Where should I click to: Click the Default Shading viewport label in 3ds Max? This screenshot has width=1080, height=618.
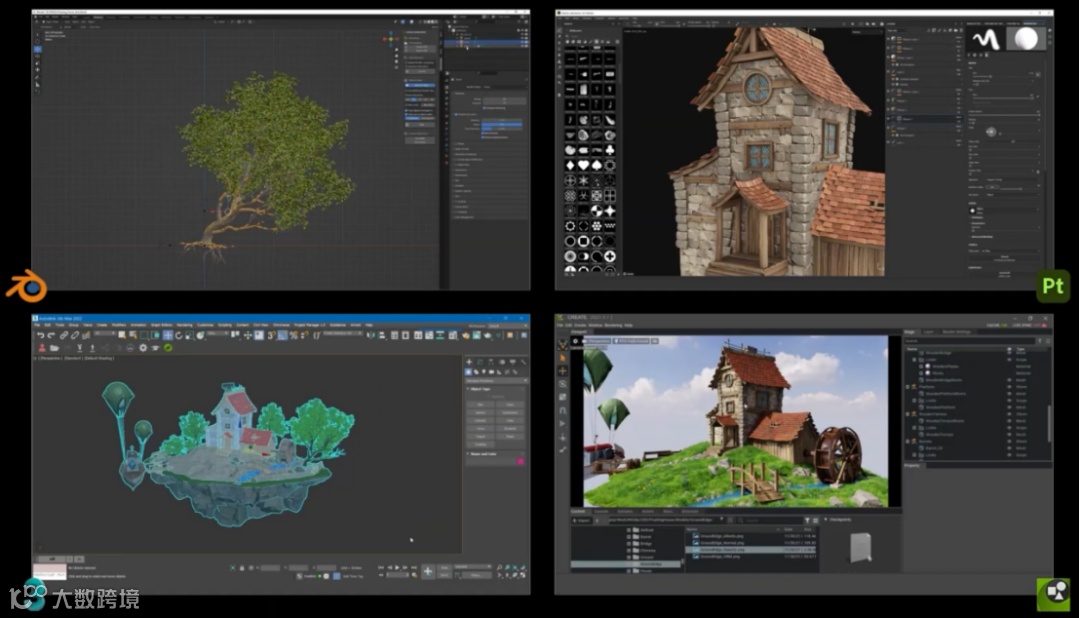click(x=98, y=358)
